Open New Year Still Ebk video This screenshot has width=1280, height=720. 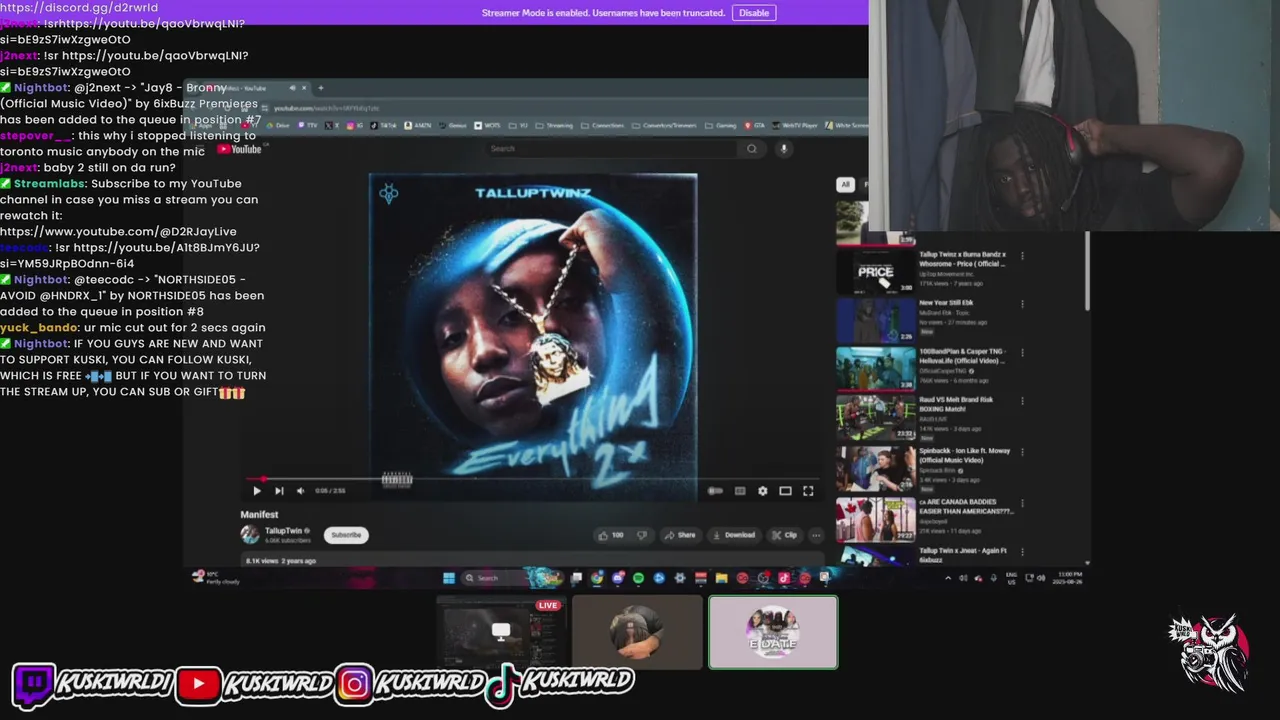[946, 302]
